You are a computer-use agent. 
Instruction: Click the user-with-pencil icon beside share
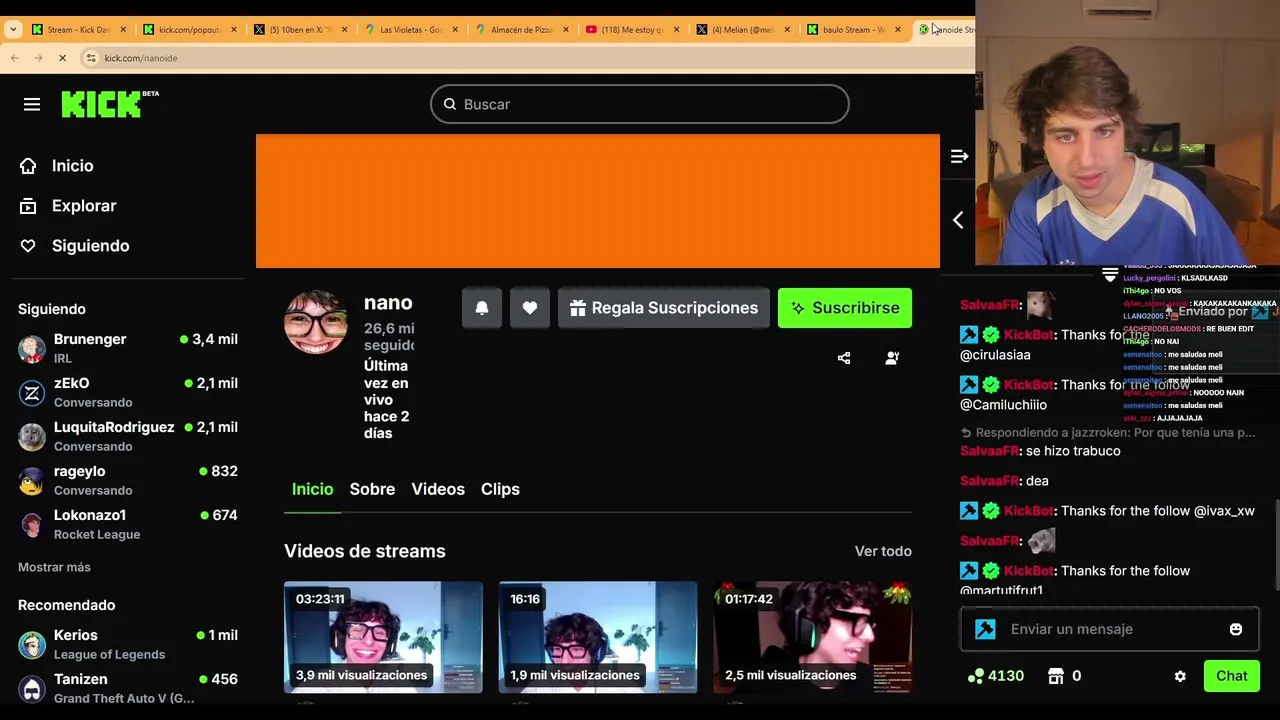pyautogui.click(x=892, y=358)
